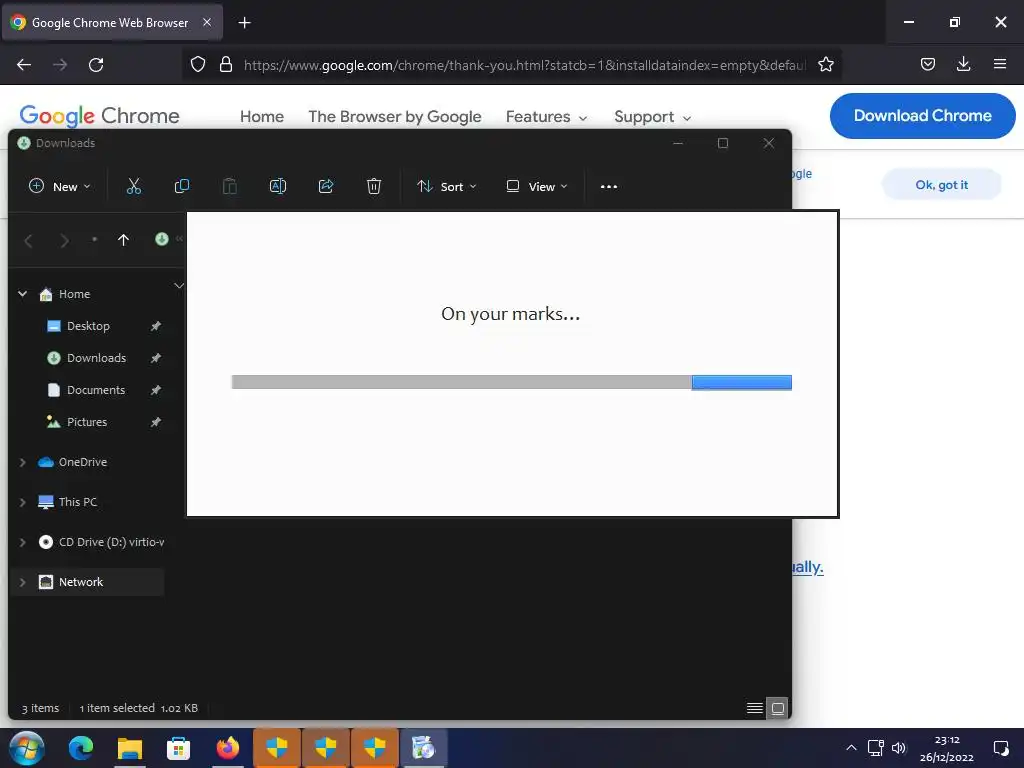Click the Copy icon in Downloads toolbar
1024x768 pixels.
coord(182,186)
